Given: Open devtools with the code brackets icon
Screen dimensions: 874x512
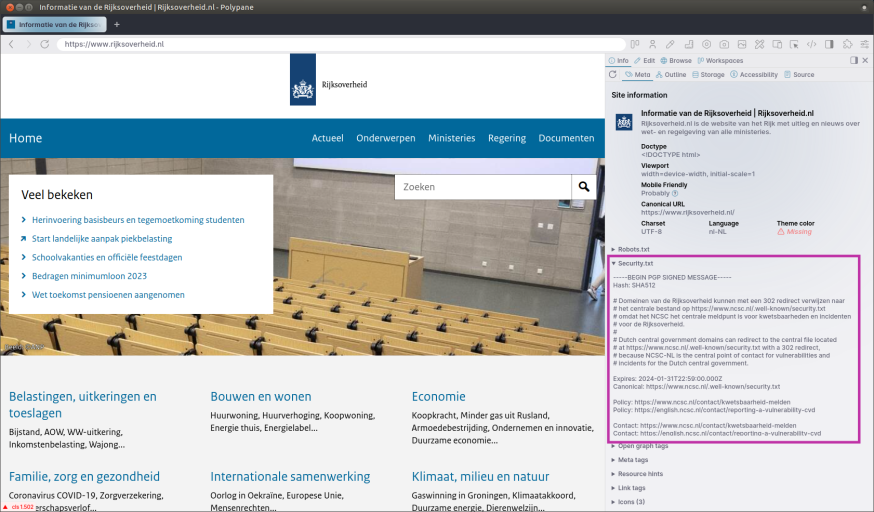Looking at the screenshot, I should [812, 44].
